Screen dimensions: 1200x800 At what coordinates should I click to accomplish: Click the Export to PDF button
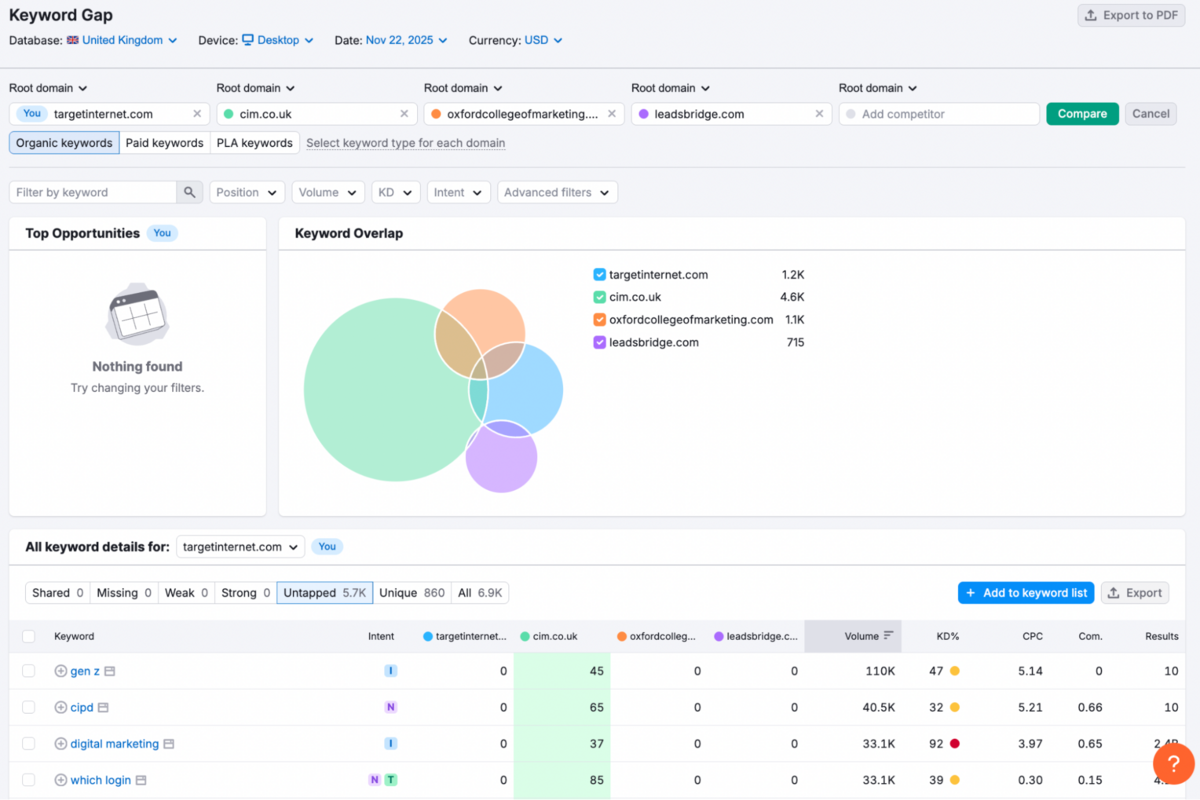click(x=1131, y=15)
